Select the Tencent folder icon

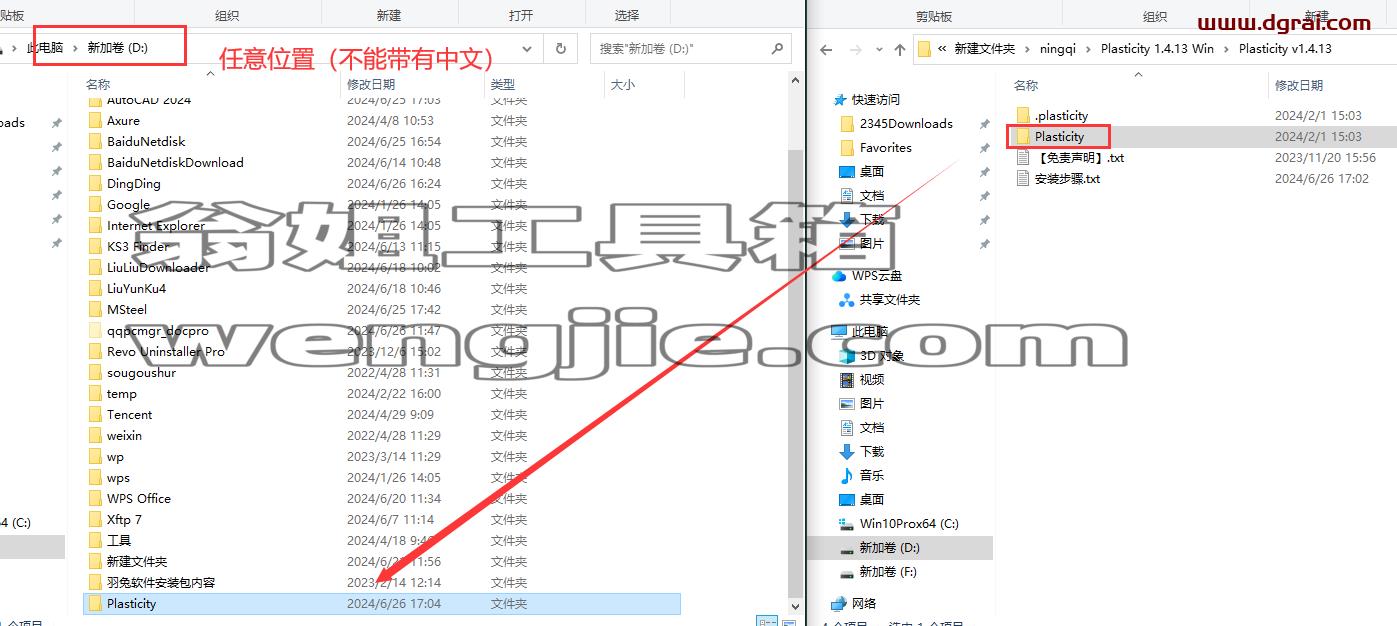95,414
